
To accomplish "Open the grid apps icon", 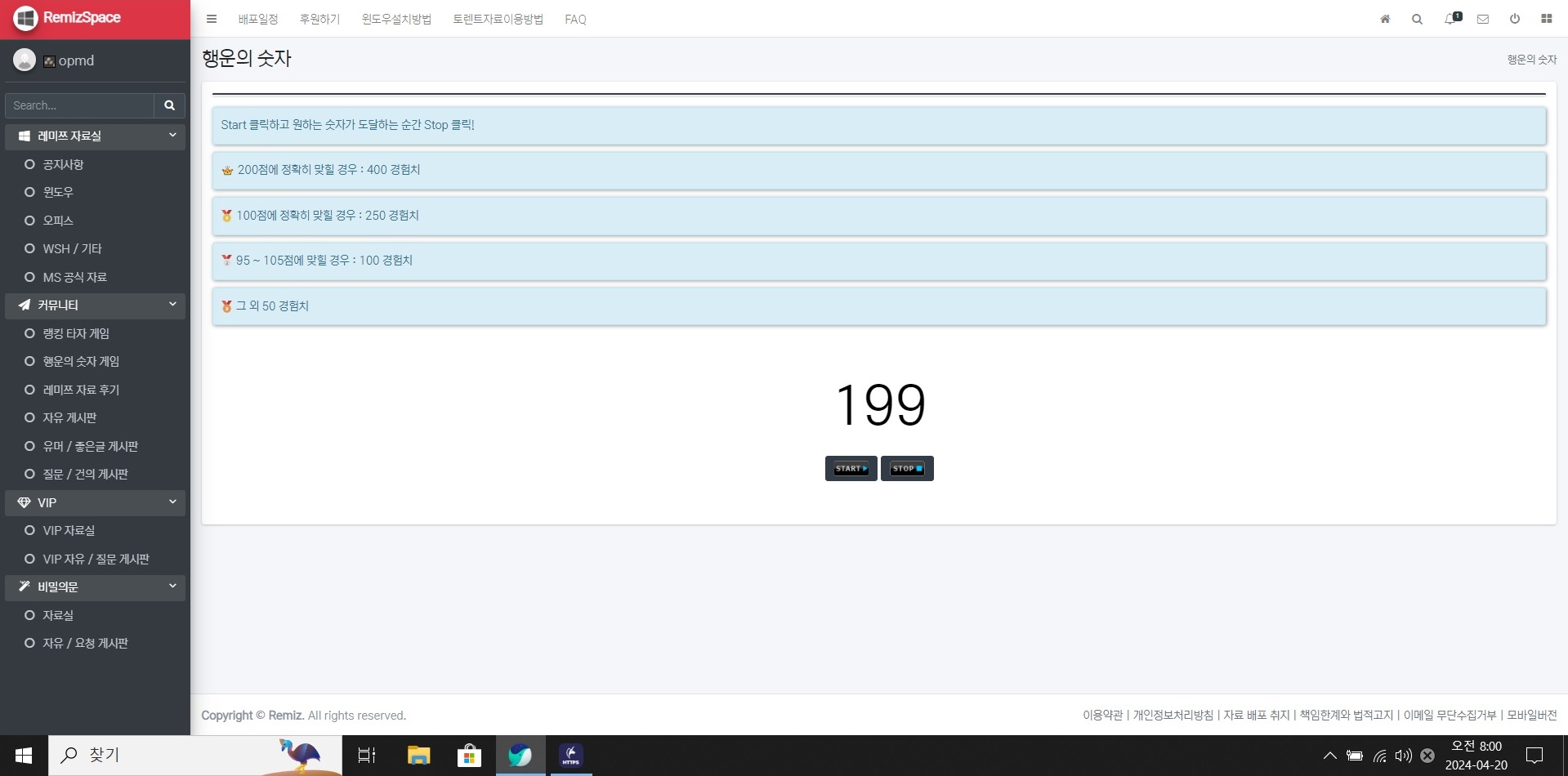I will (x=1546, y=19).
